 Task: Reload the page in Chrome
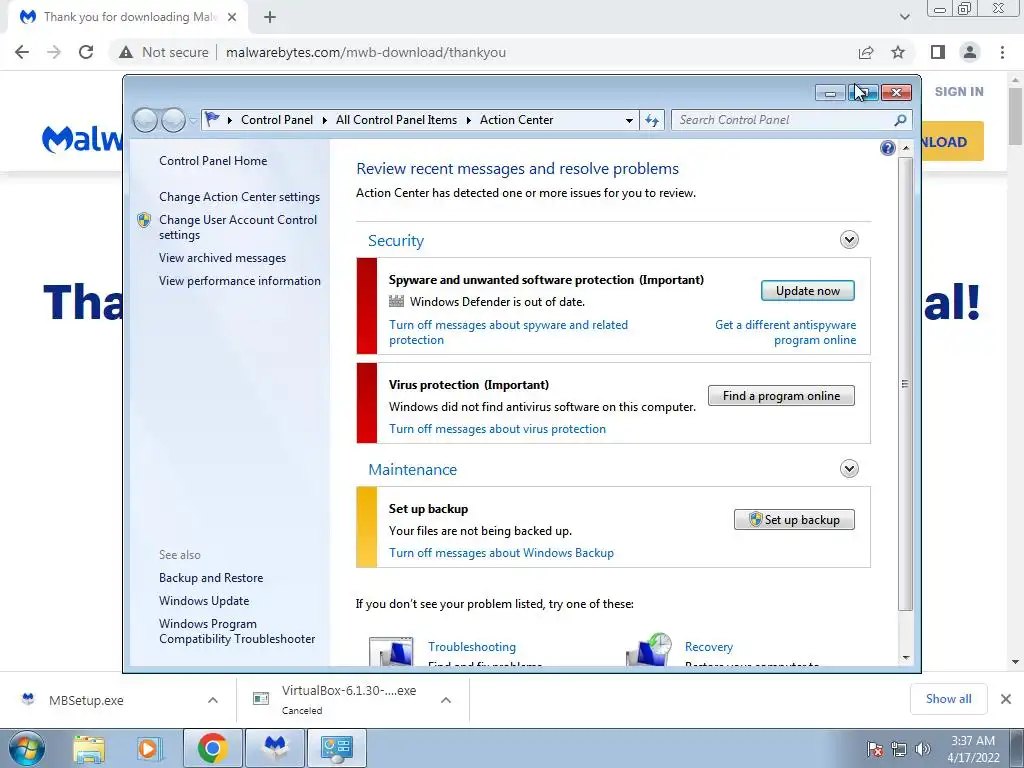[86, 52]
